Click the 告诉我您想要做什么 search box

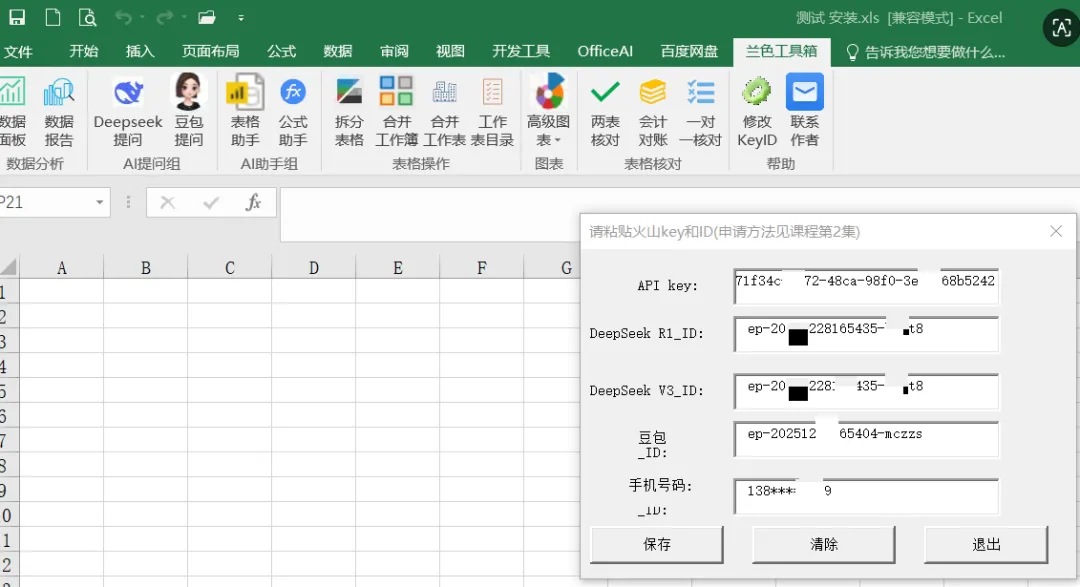pos(926,52)
